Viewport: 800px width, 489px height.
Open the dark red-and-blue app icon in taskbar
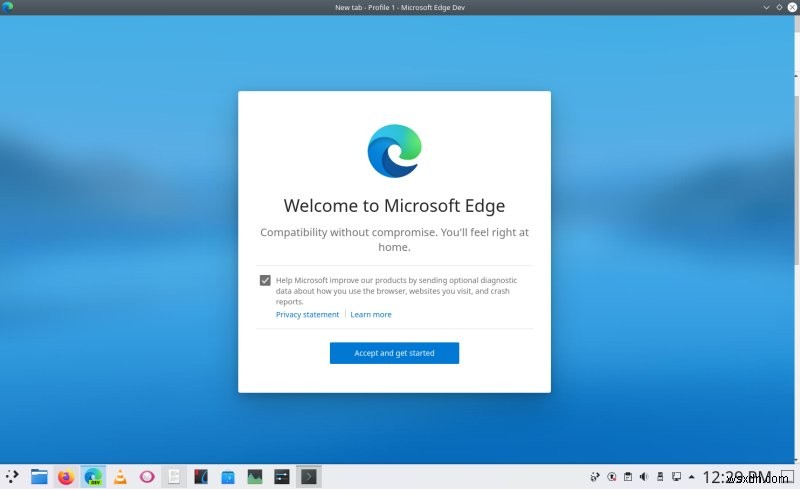tap(201, 477)
